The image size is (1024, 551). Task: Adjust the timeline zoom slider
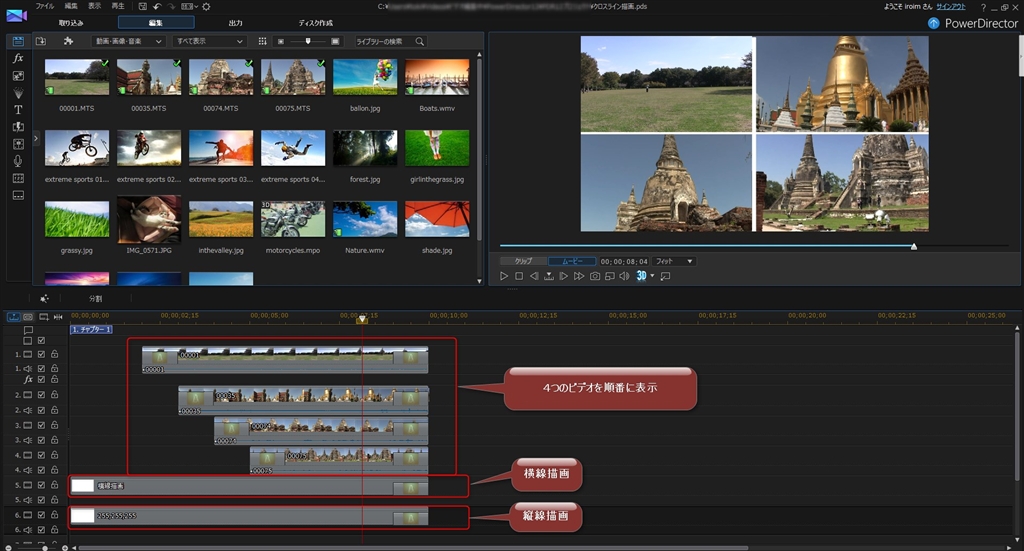44,548
